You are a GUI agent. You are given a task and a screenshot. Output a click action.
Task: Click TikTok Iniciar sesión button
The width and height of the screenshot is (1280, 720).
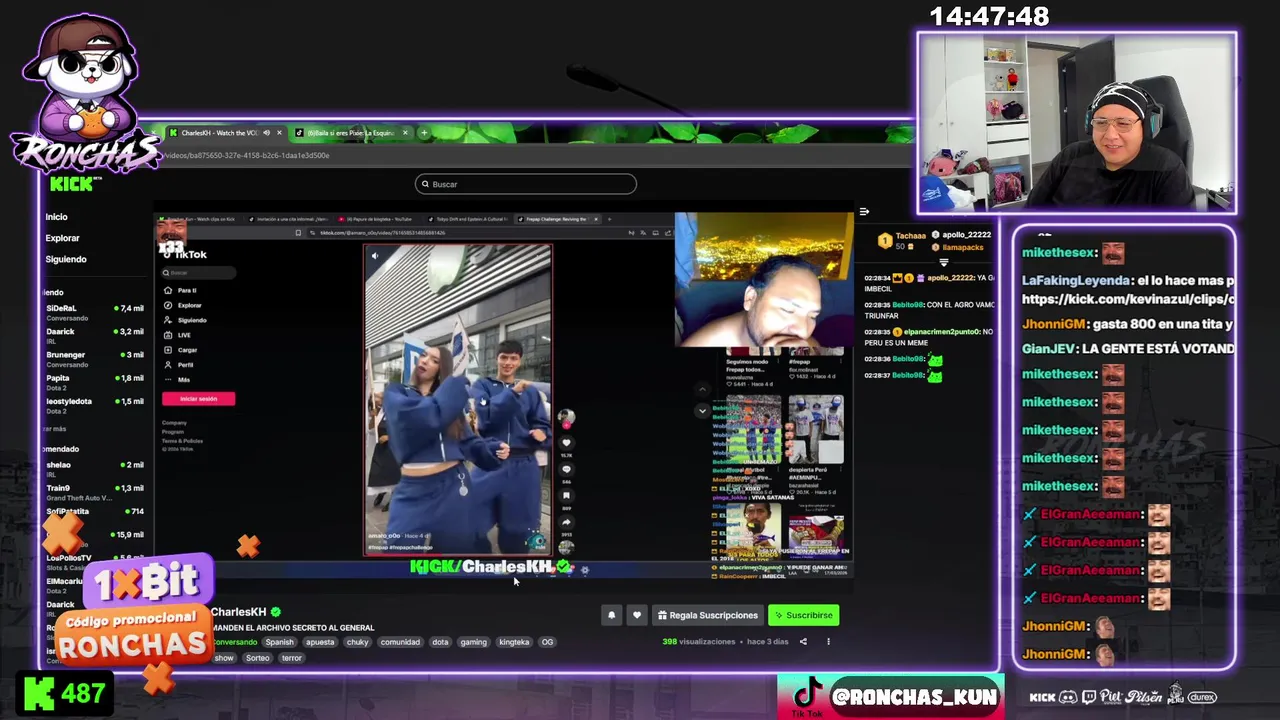pos(198,399)
